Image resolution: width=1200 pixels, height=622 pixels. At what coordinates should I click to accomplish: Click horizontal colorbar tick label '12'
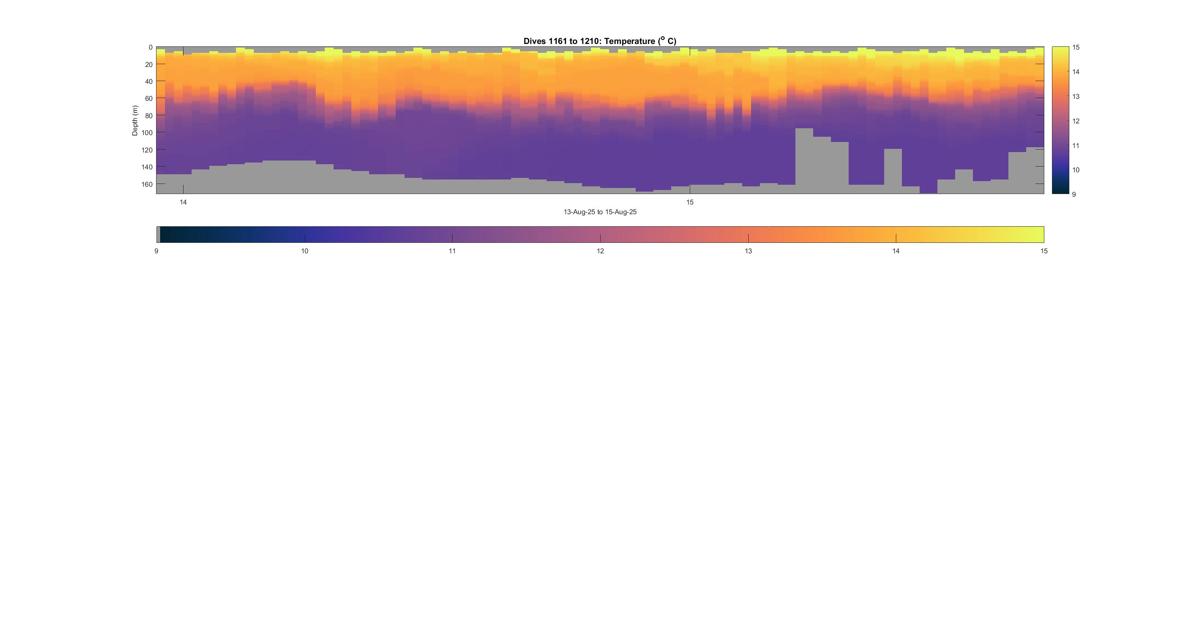pyautogui.click(x=600, y=251)
